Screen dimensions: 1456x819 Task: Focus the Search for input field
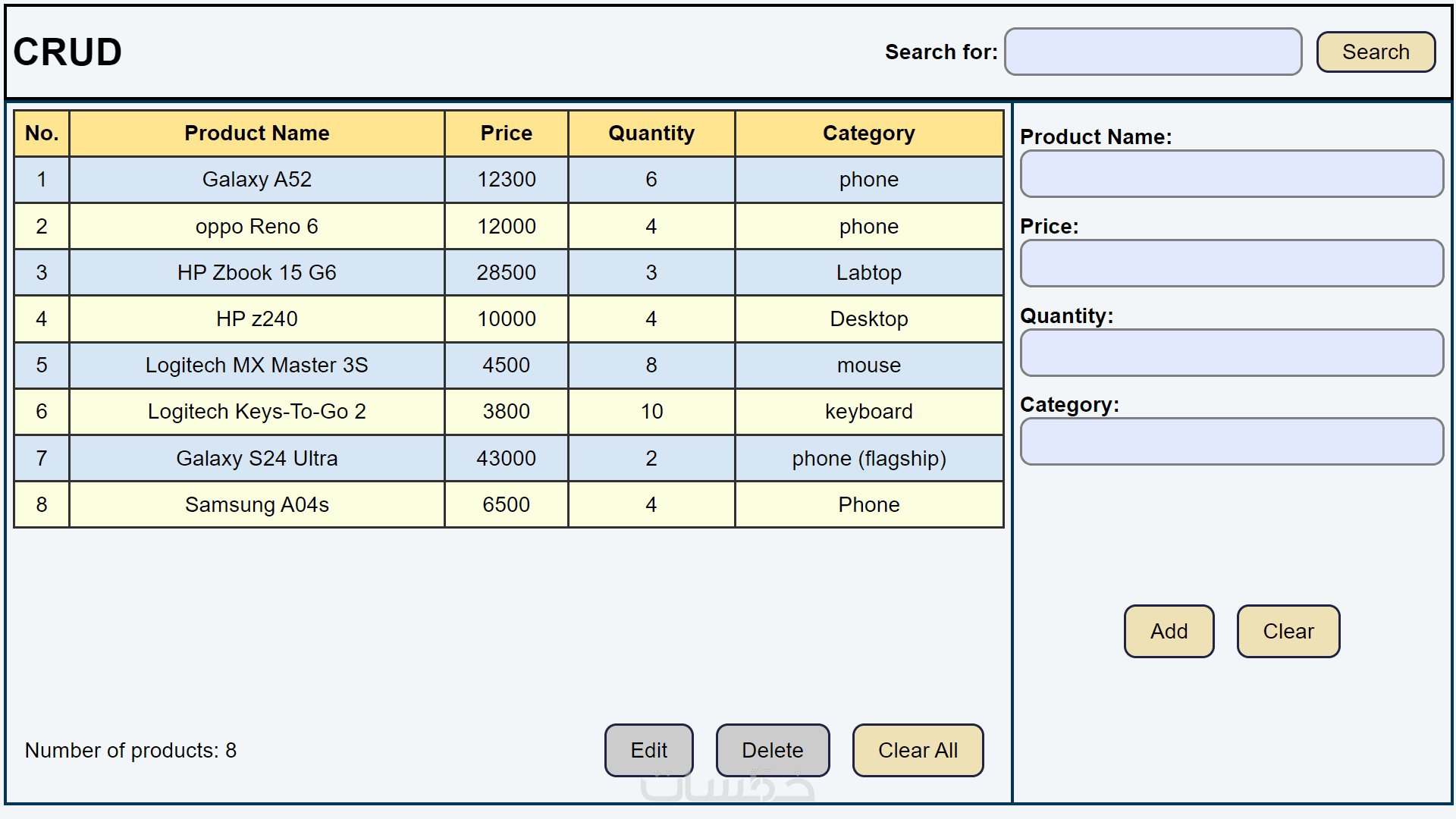1153,52
